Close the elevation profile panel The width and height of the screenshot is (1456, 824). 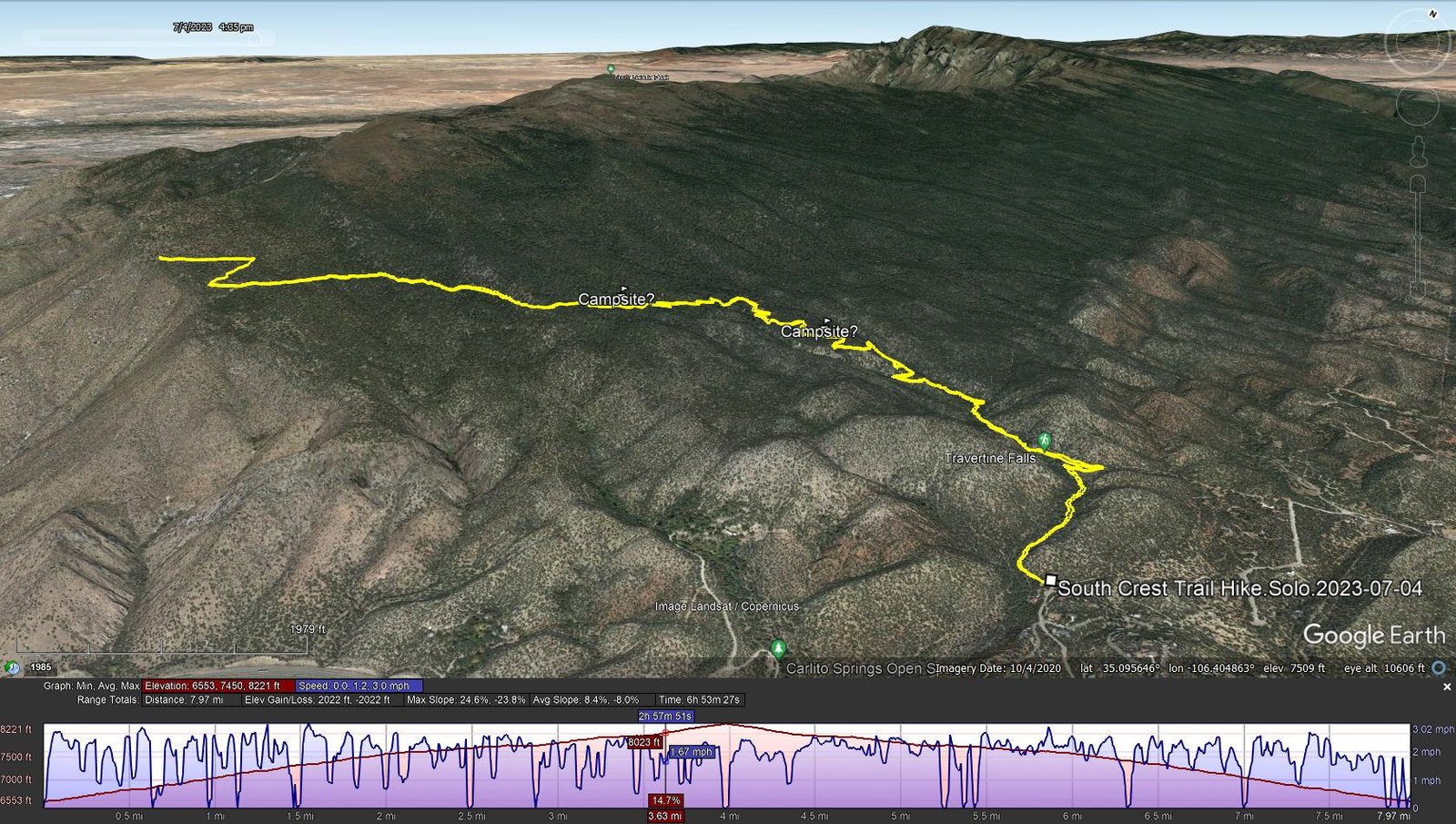(x=1447, y=687)
